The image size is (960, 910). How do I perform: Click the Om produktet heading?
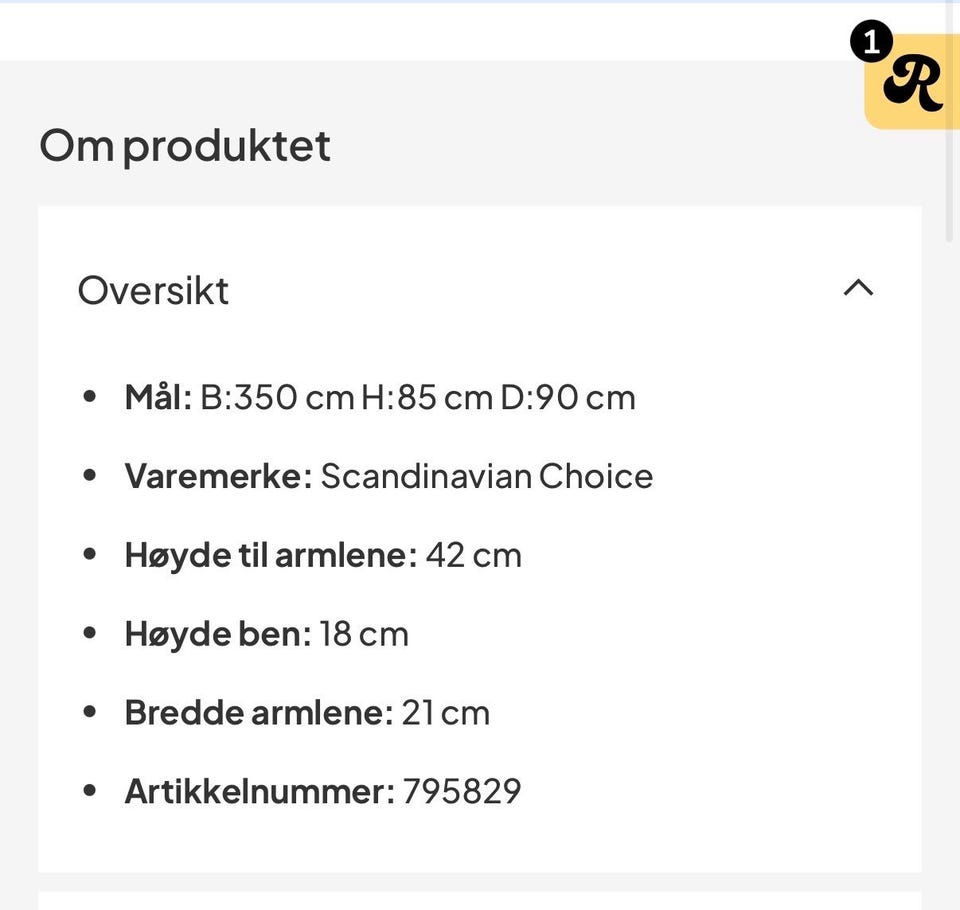tap(185, 146)
